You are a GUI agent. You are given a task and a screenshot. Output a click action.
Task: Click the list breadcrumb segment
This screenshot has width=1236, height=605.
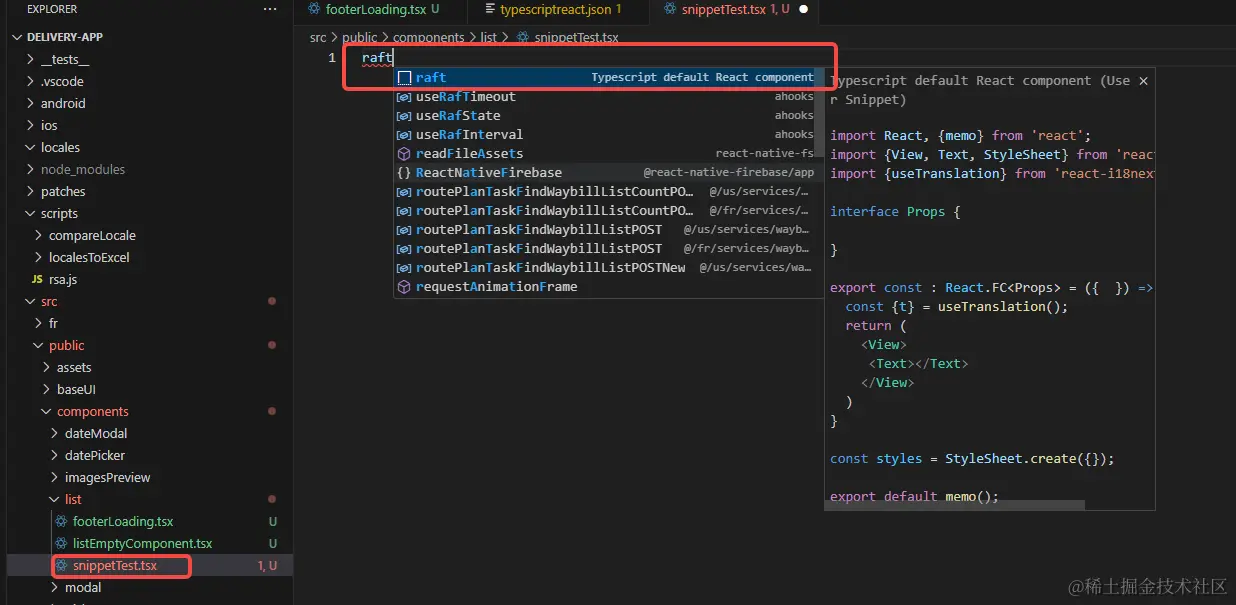489,37
